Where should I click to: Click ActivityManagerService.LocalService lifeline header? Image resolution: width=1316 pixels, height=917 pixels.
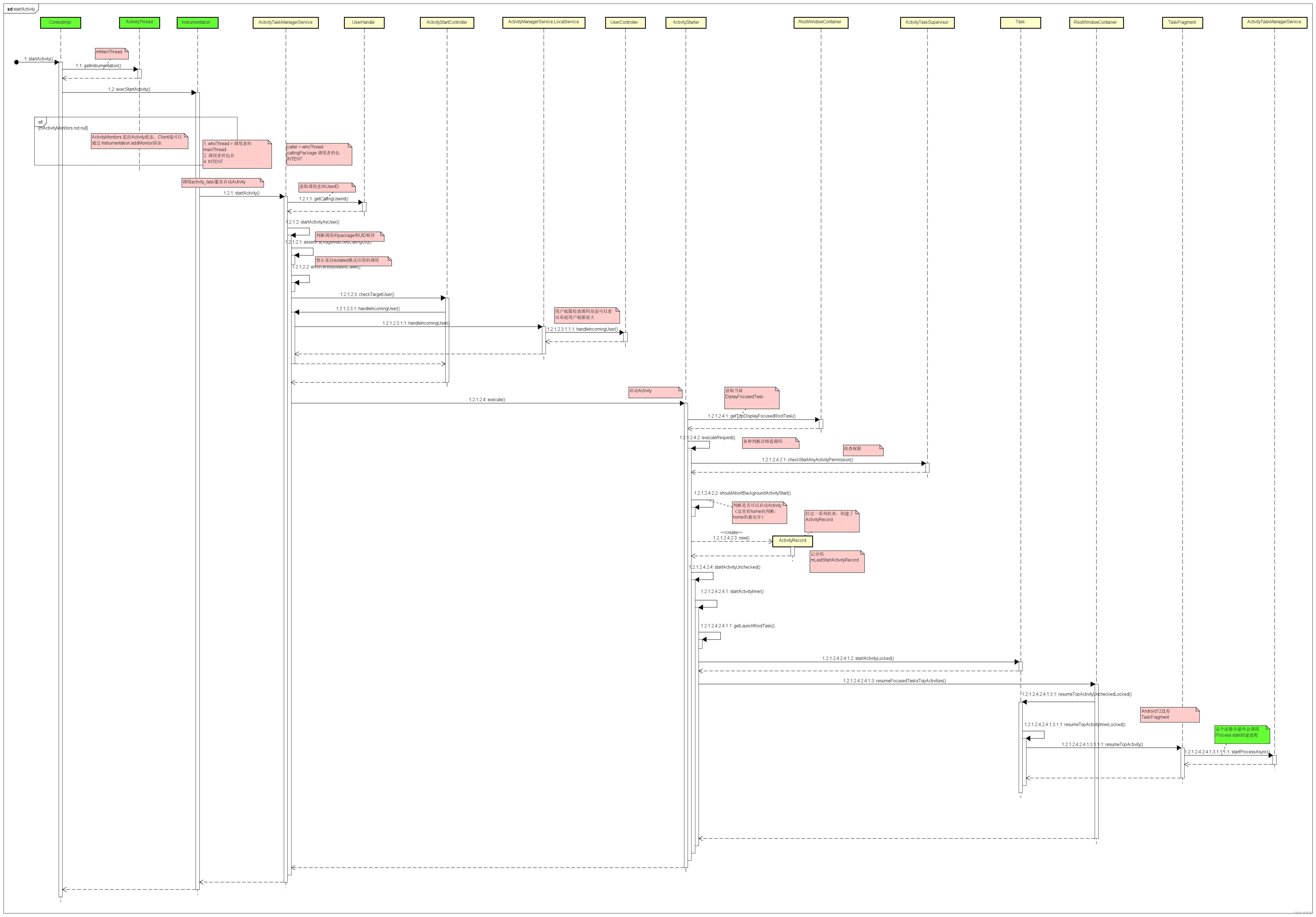(x=543, y=22)
